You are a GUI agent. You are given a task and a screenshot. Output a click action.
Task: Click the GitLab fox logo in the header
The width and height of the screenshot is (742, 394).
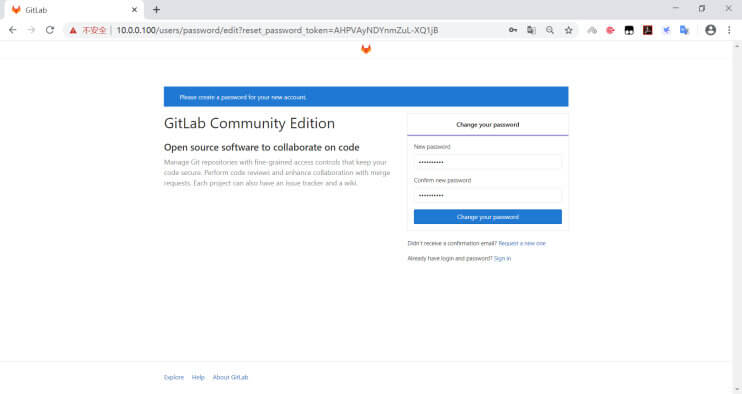(x=366, y=49)
